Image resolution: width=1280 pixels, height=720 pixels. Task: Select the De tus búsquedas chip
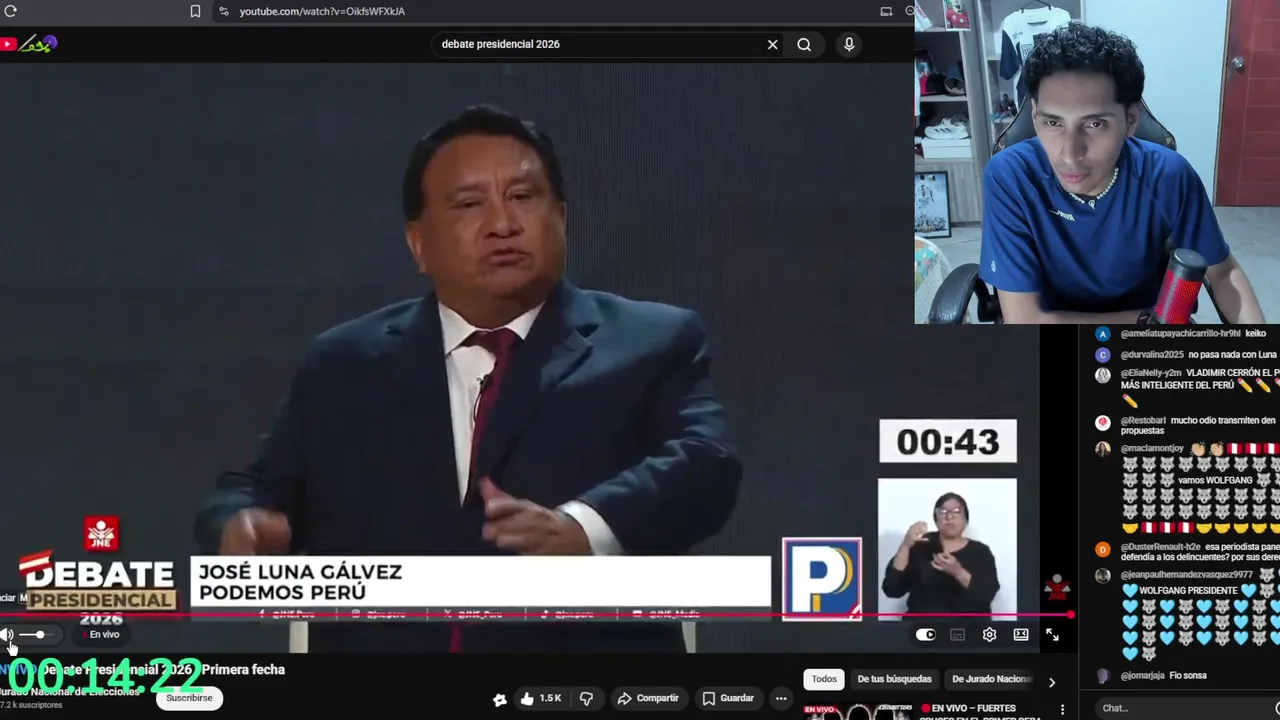pyautogui.click(x=894, y=679)
